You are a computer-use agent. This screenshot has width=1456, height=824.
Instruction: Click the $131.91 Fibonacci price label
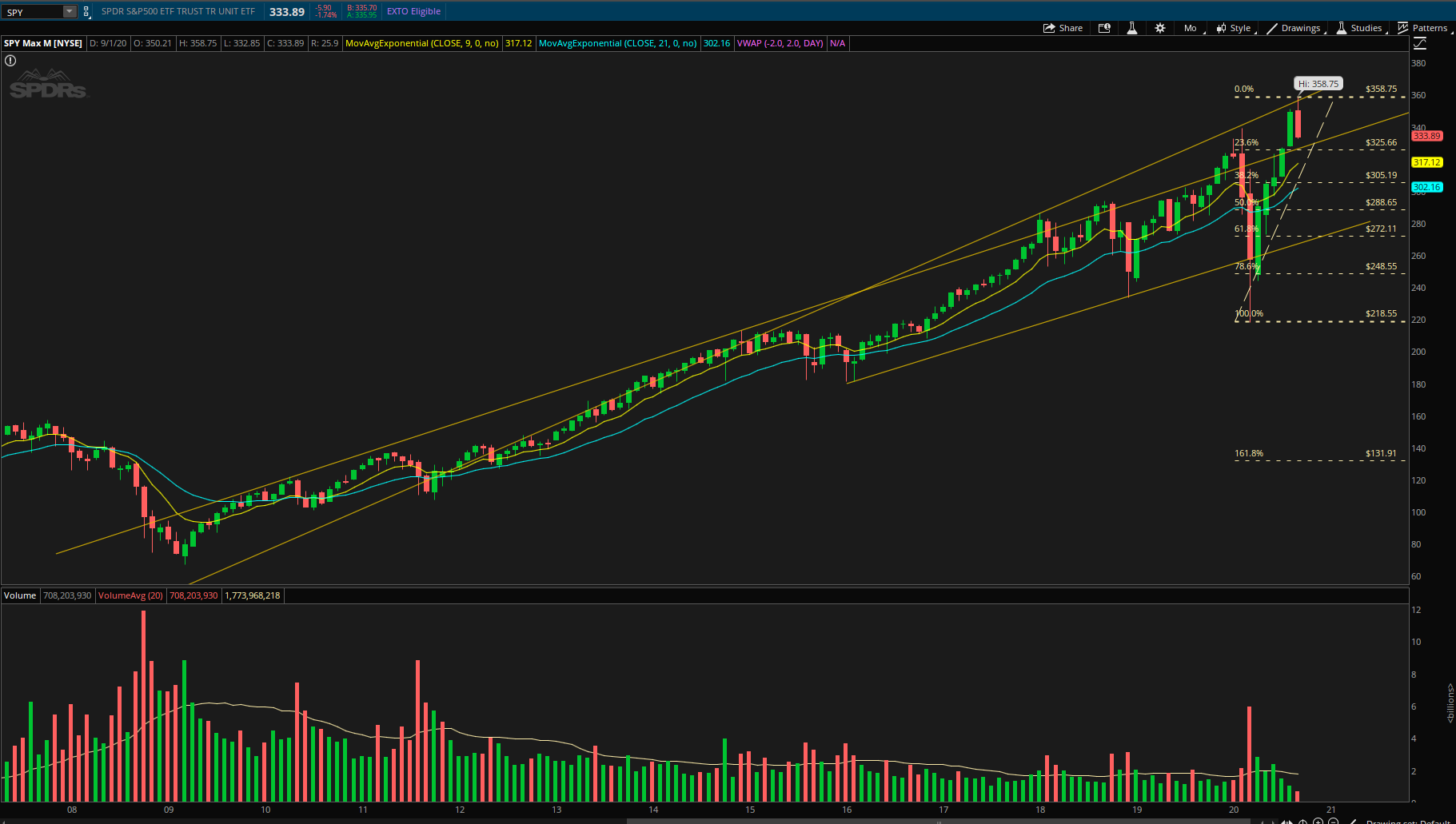click(x=1381, y=453)
